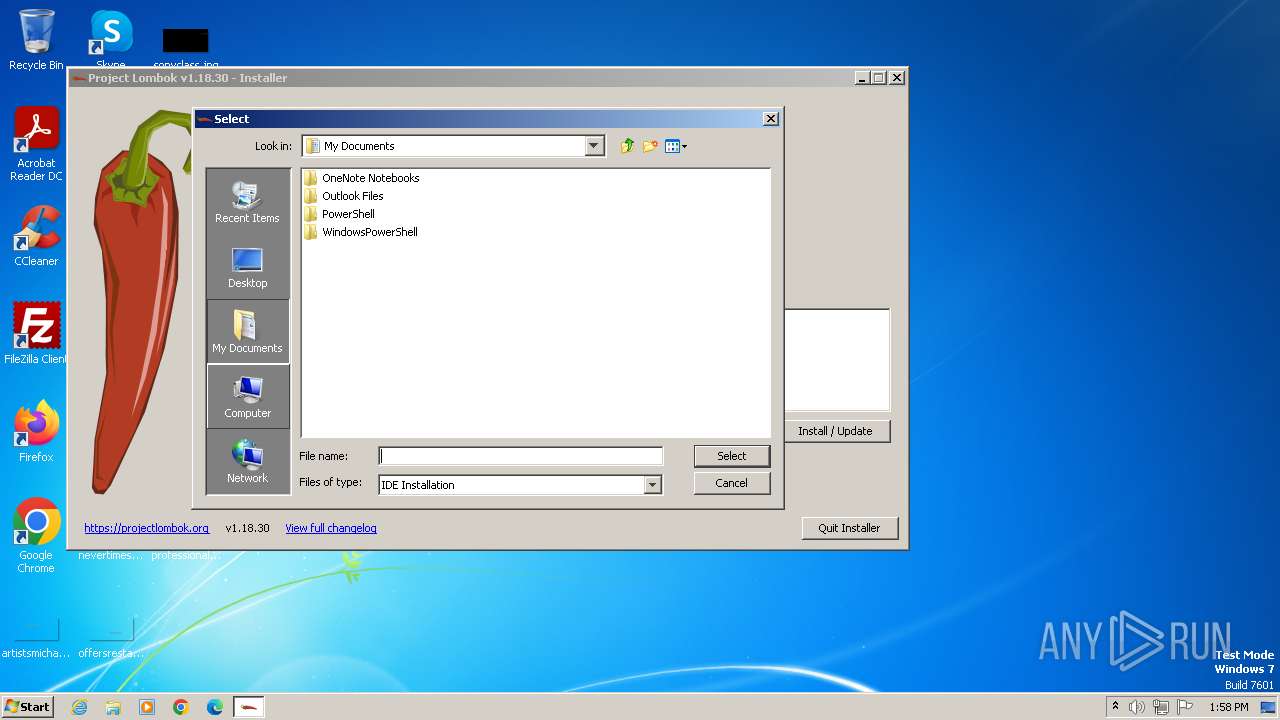Open the projectlombok.org link
Viewport: 1280px width, 720px height.
click(146, 528)
